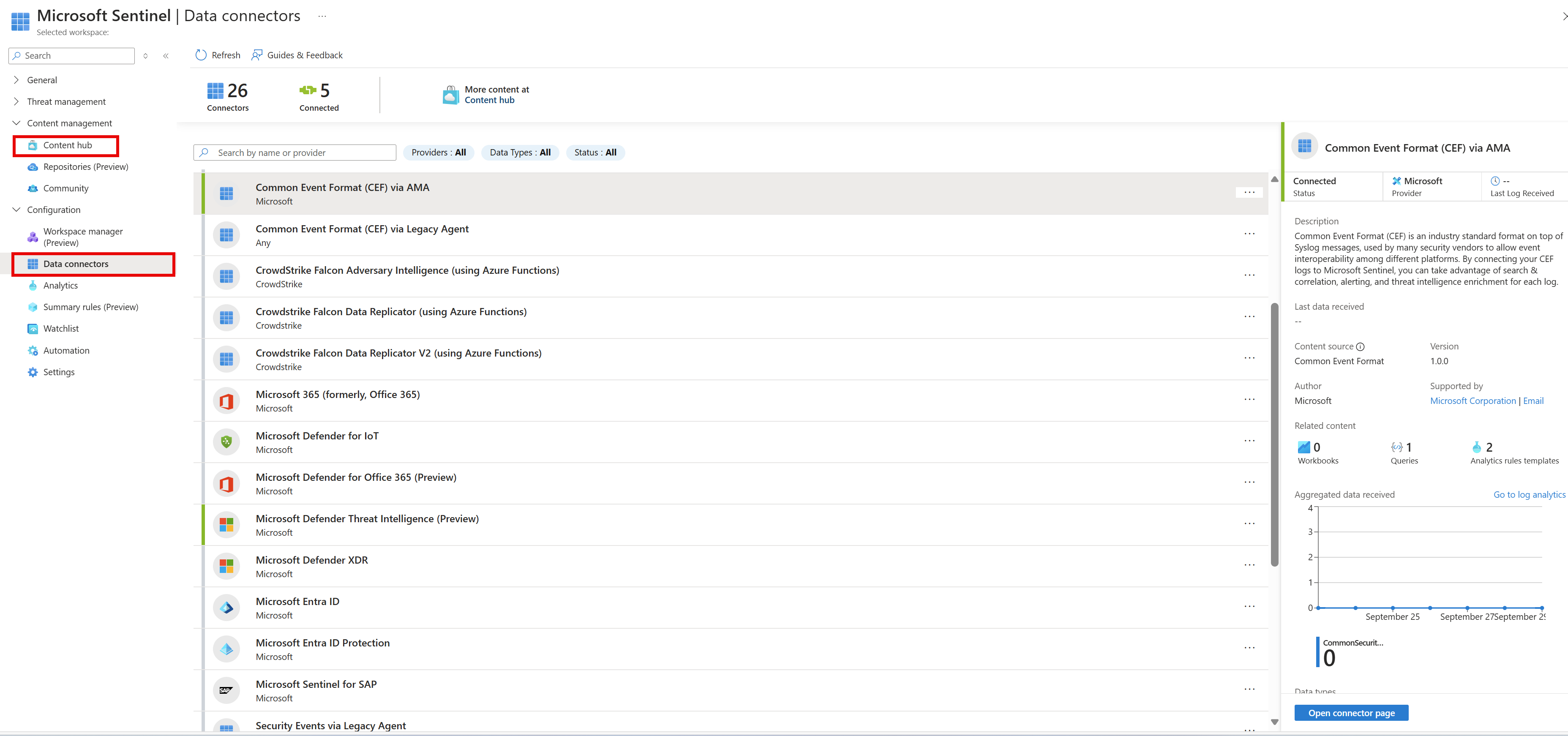Open more options for Microsoft Entra ID row

coord(1249,606)
